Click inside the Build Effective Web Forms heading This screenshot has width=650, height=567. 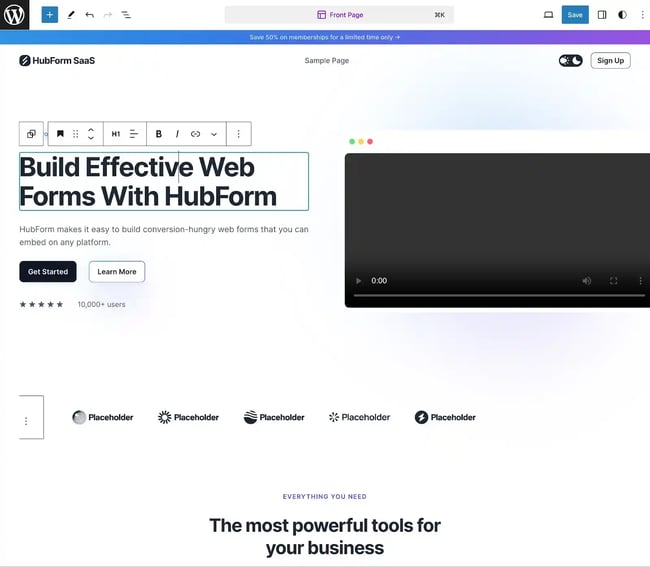(164, 182)
